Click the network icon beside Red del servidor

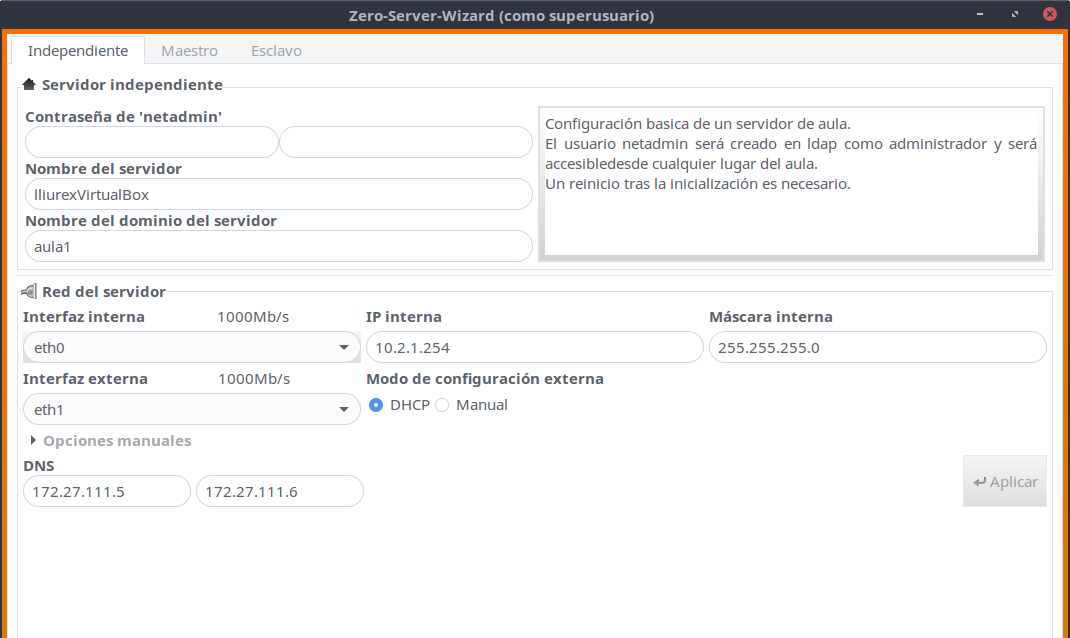coord(29,292)
